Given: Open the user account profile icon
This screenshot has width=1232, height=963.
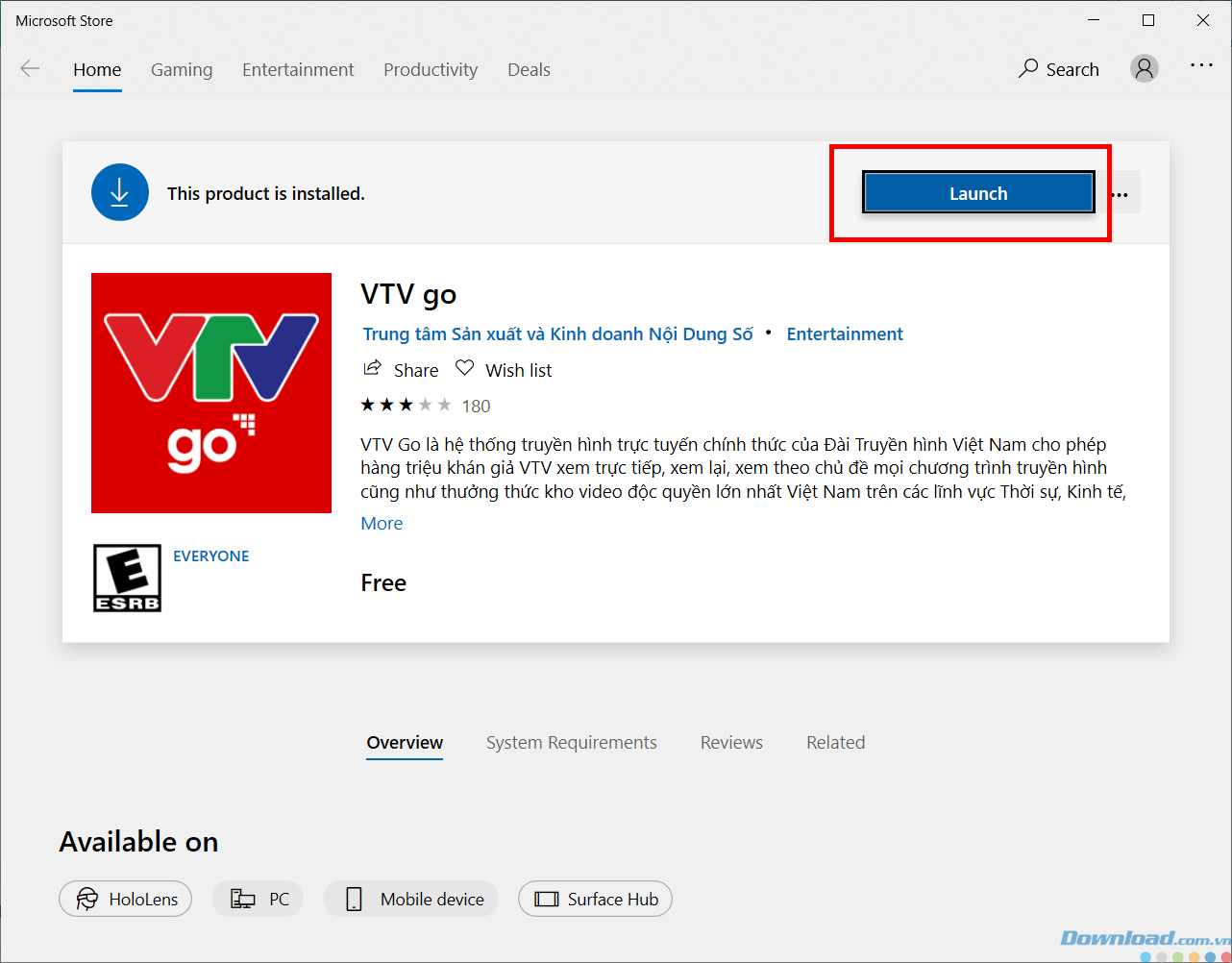Looking at the screenshot, I should pyautogui.click(x=1144, y=68).
